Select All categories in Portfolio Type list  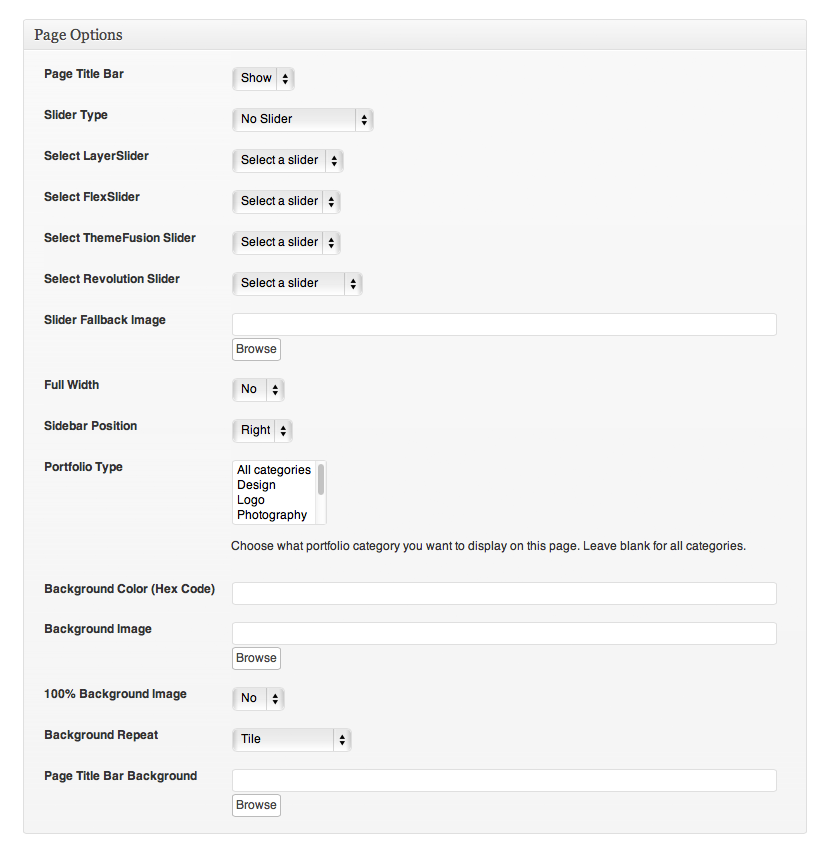point(273,470)
